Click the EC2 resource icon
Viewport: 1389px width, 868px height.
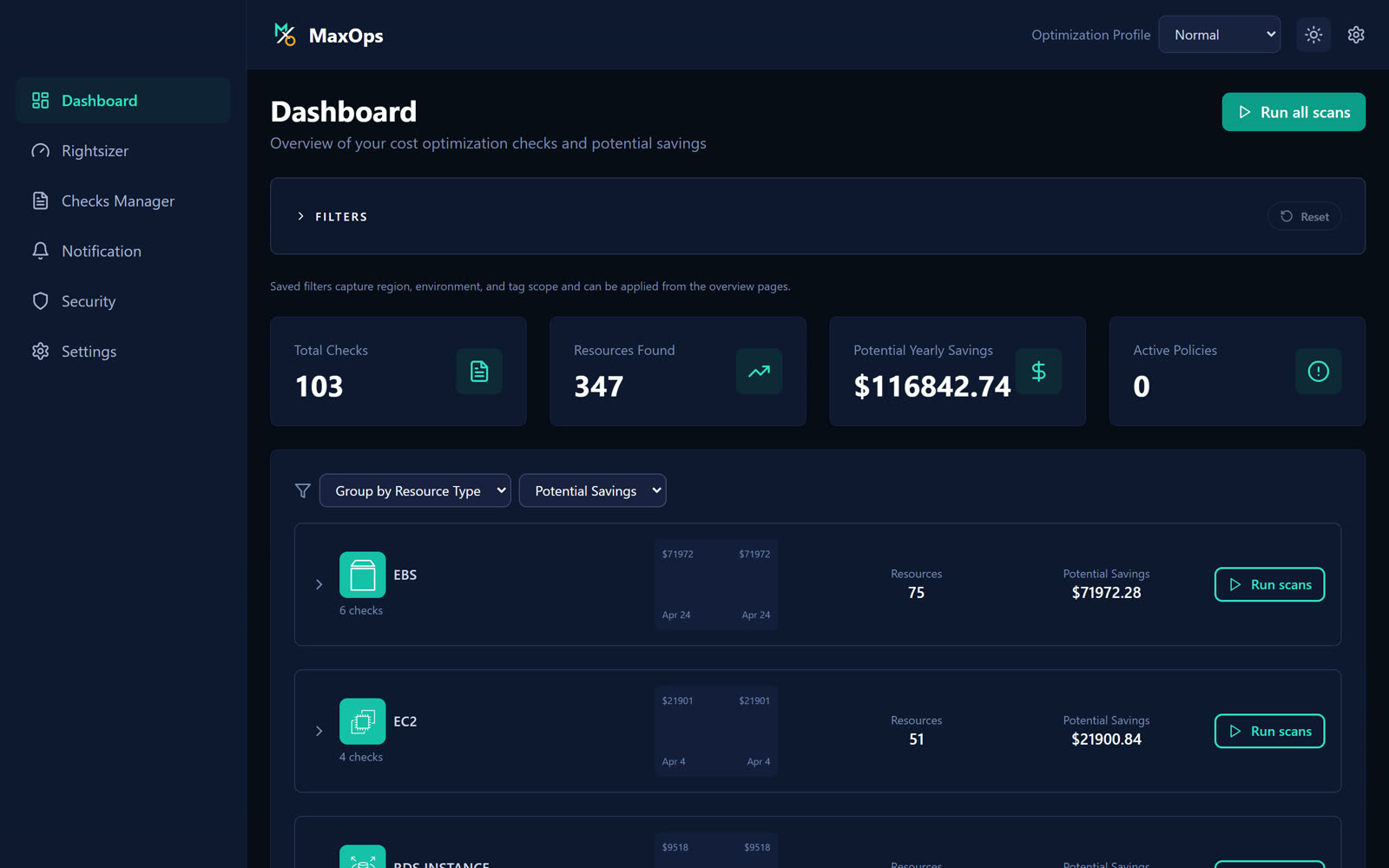[362, 721]
